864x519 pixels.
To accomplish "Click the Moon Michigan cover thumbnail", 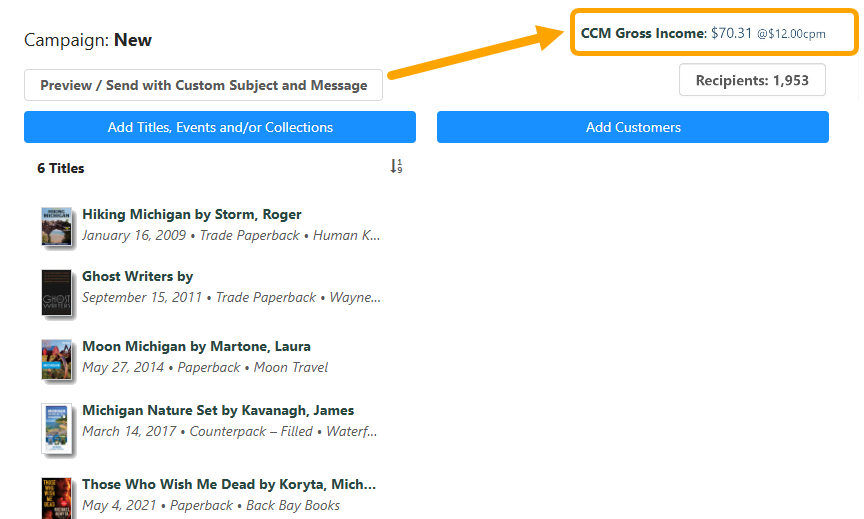I will coord(57,359).
